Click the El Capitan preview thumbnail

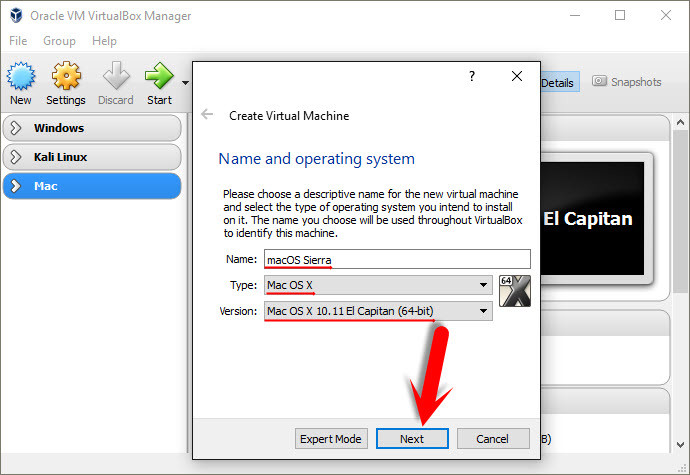pos(592,218)
